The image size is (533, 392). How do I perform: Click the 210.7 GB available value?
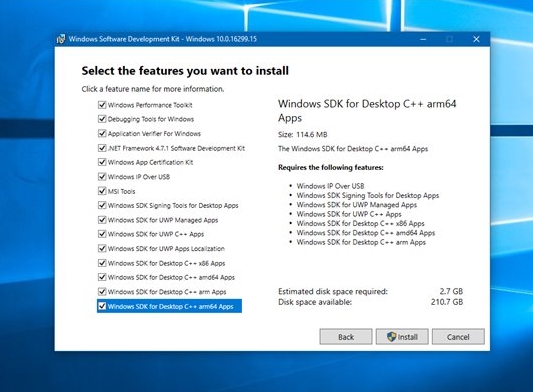pyautogui.click(x=447, y=302)
